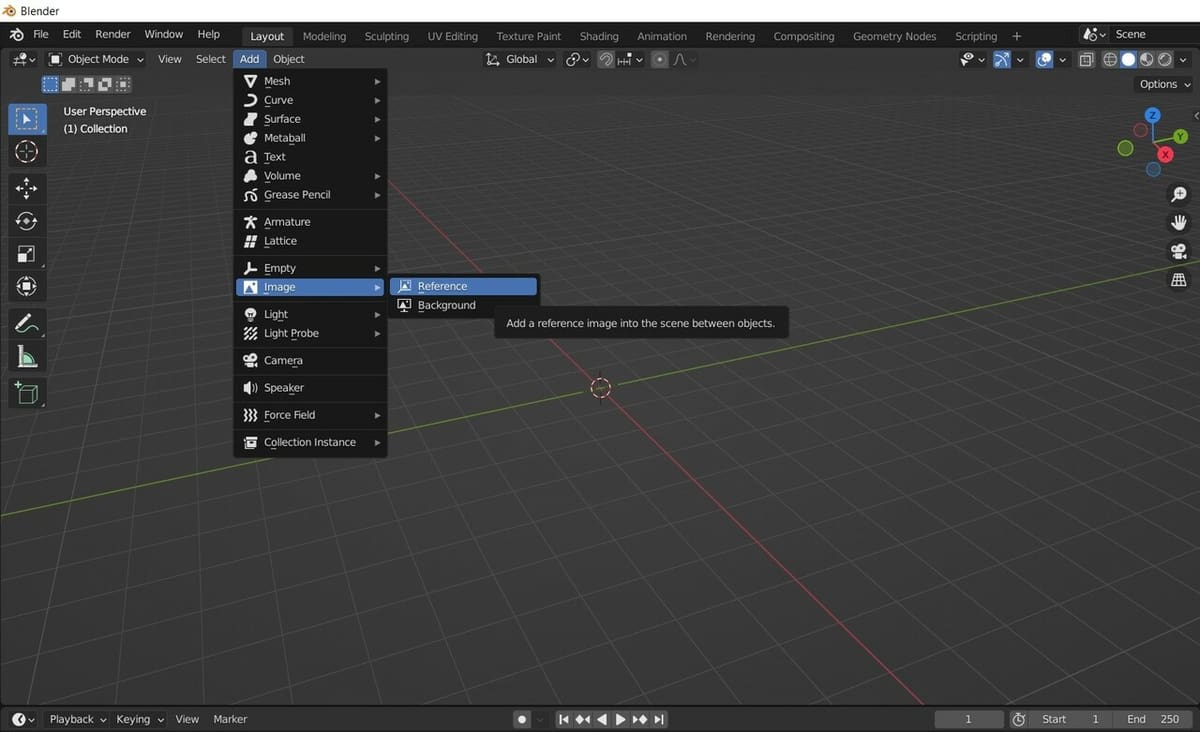Expand the sidebar arrow at viewport edge
This screenshot has width=1200, height=732.
(1196, 116)
